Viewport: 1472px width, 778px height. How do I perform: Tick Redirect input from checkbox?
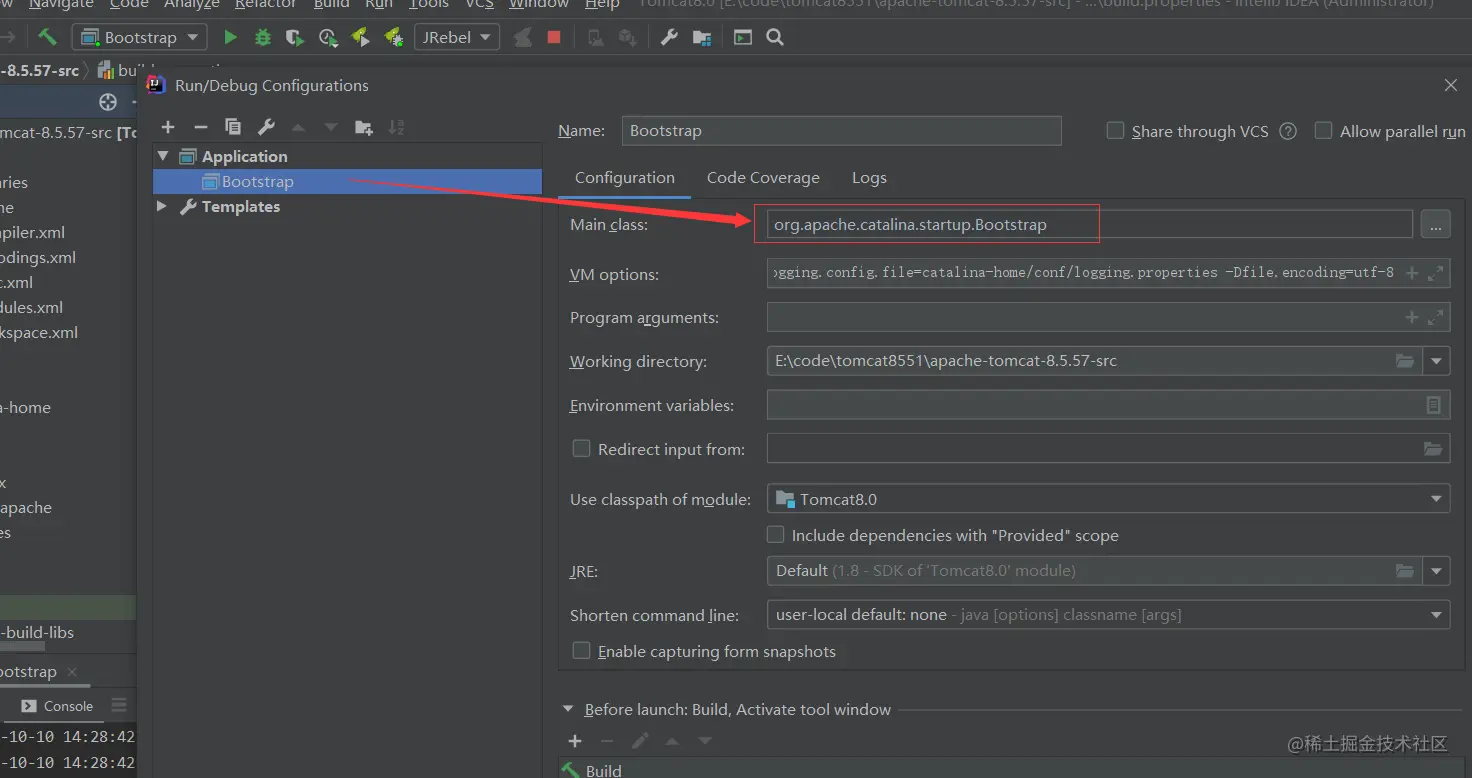coord(581,448)
